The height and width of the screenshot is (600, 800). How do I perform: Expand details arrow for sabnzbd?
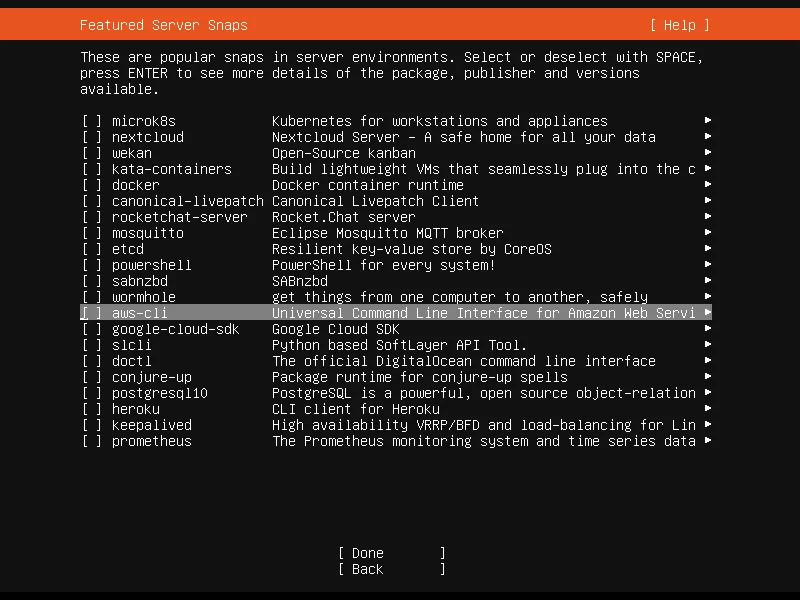708,280
